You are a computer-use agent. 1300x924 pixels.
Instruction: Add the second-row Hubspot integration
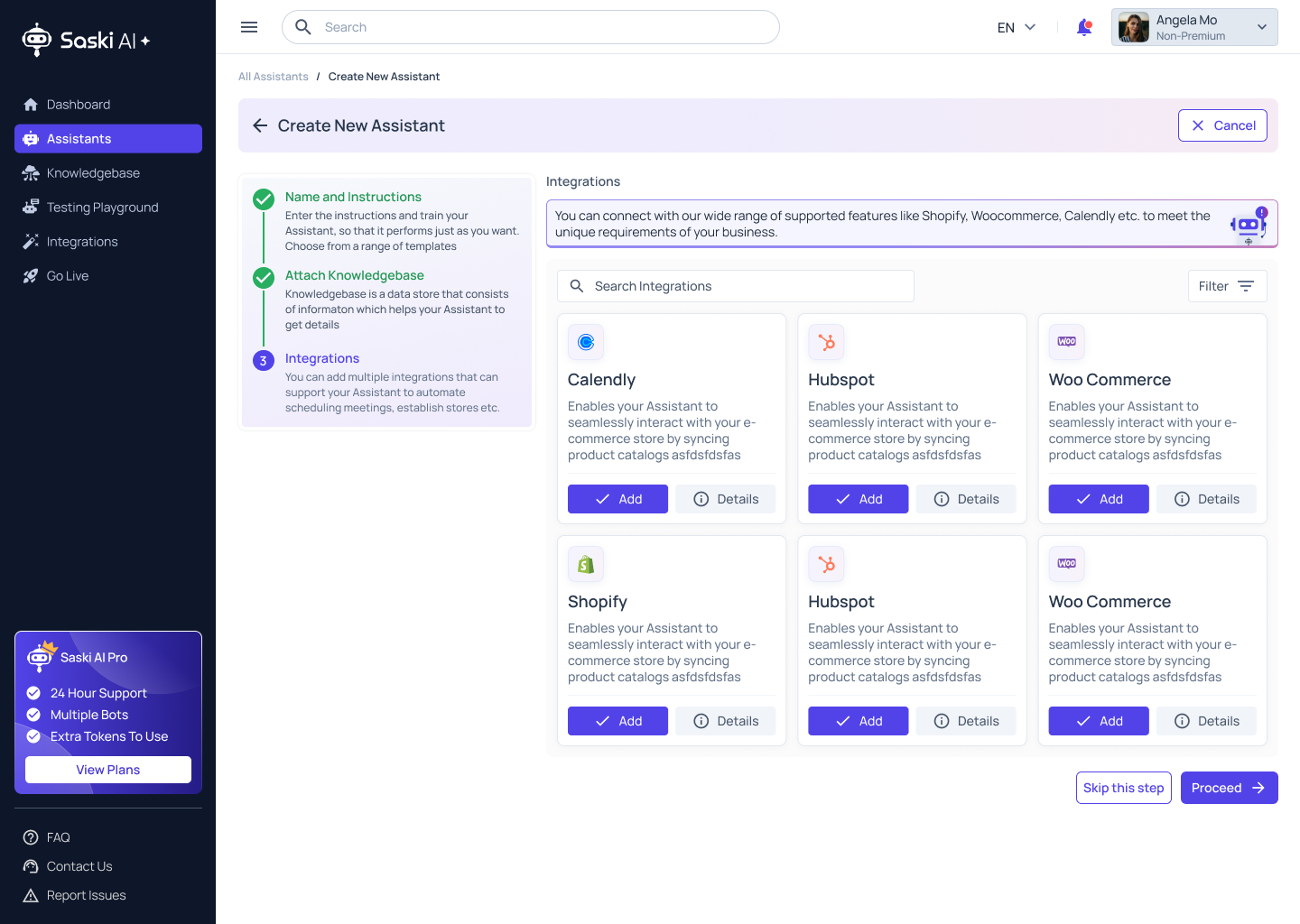pos(858,721)
